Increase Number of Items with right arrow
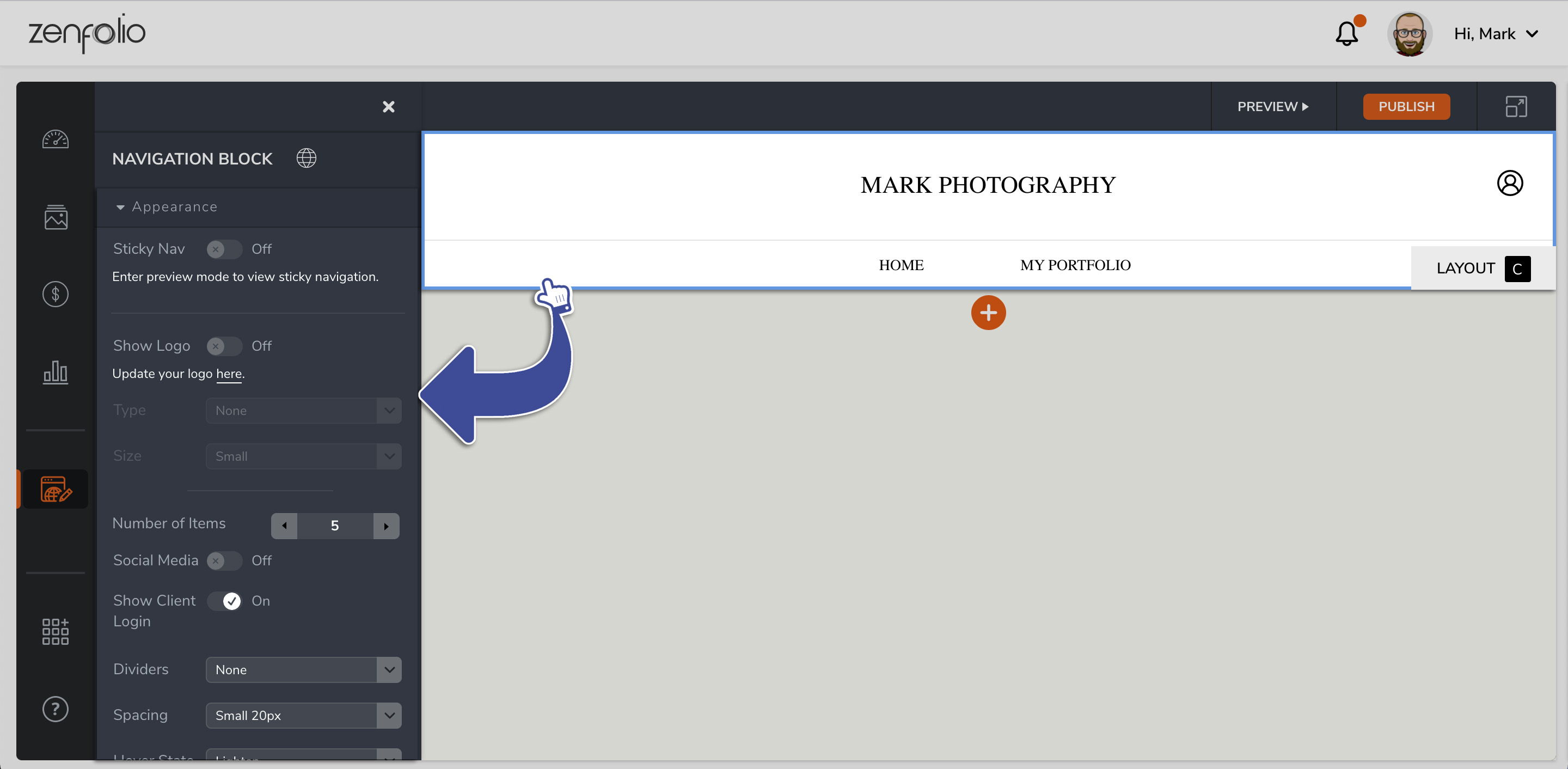The height and width of the screenshot is (769, 1568). pos(386,526)
